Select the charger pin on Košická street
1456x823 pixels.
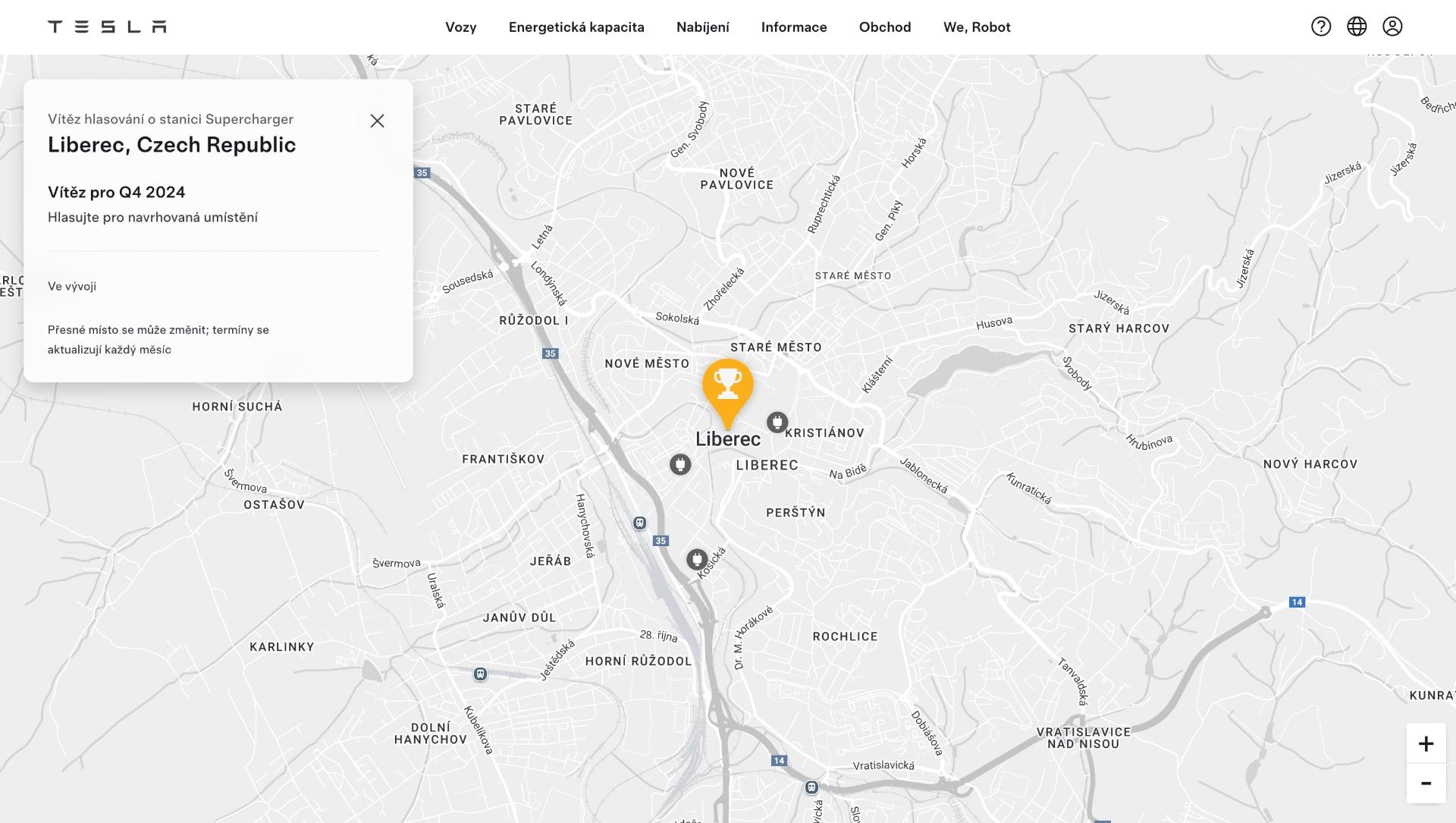[x=697, y=560]
